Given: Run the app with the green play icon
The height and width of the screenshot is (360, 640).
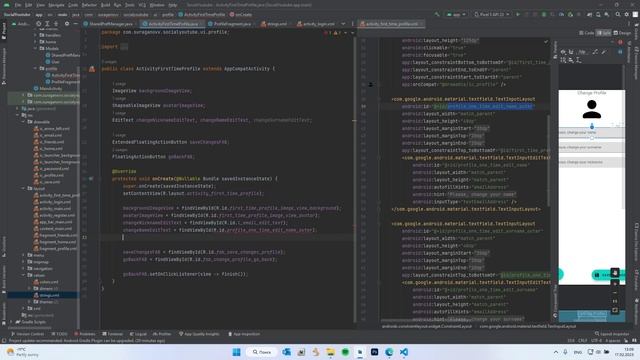Looking at the screenshot, I should pyautogui.click(x=518, y=14).
